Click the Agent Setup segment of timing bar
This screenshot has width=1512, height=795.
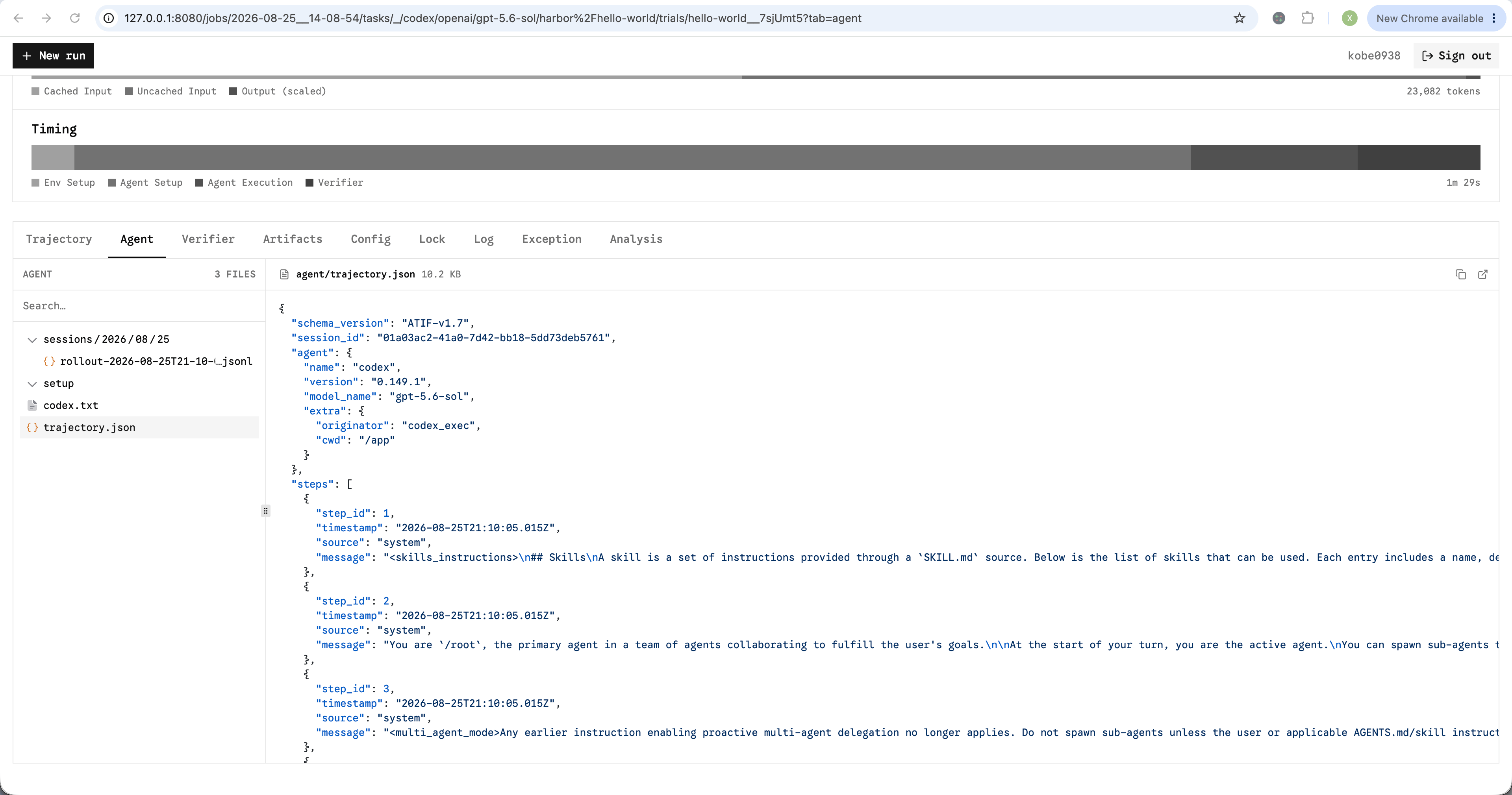pos(632,157)
